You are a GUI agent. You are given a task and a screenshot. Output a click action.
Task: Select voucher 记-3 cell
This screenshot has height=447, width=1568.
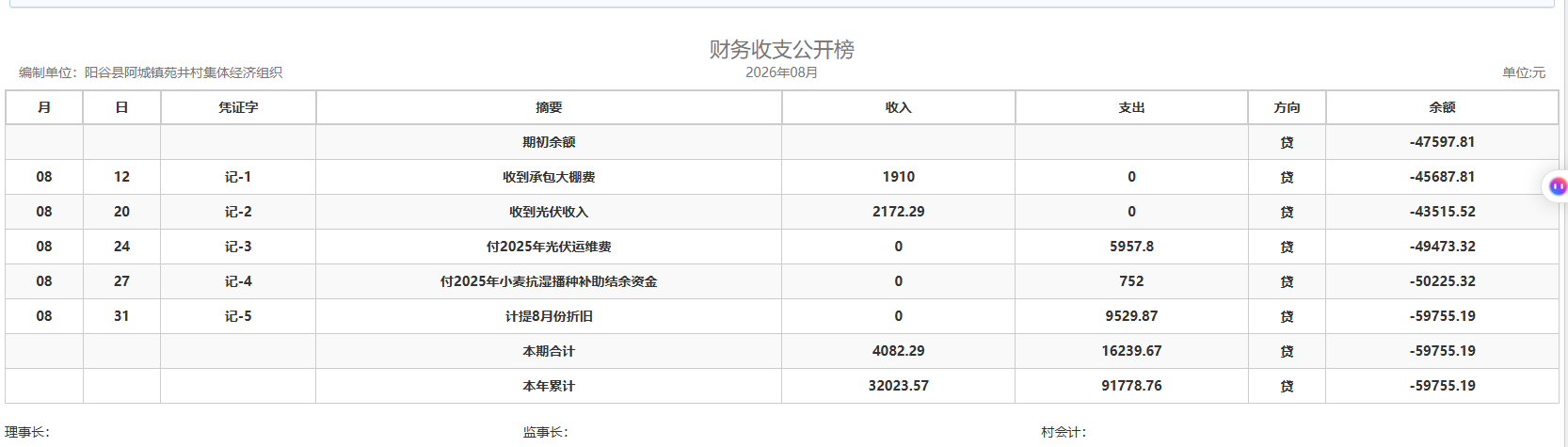pyautogui.click(x=238, y=247)
